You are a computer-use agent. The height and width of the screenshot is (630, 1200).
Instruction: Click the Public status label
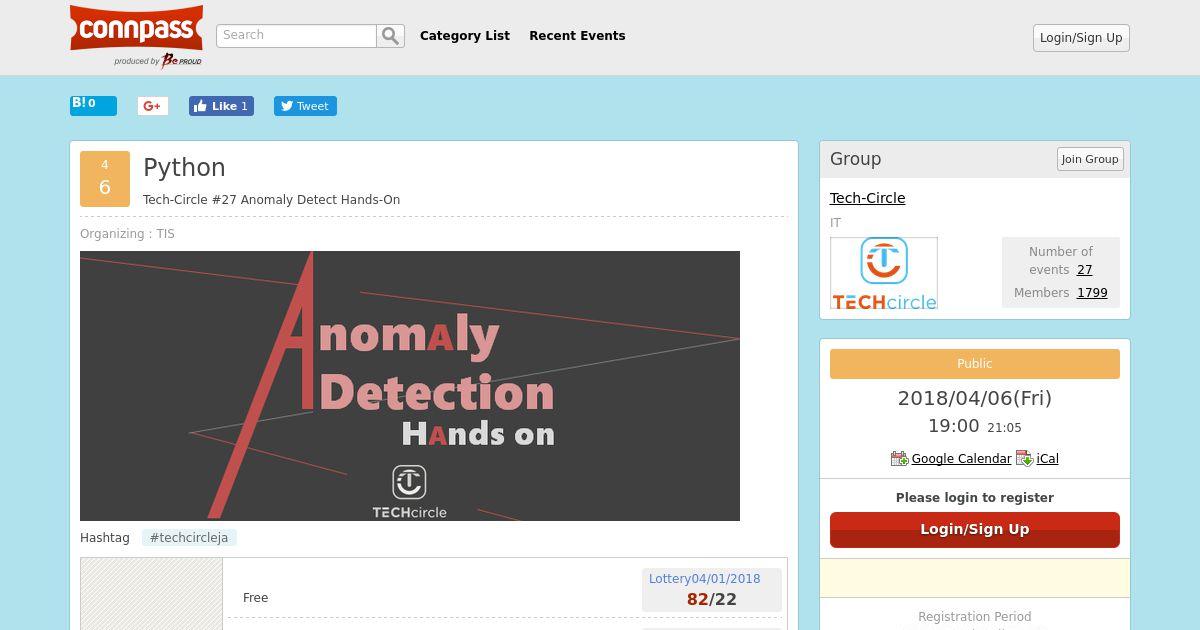pyautogui.click(x=975, y=364)
